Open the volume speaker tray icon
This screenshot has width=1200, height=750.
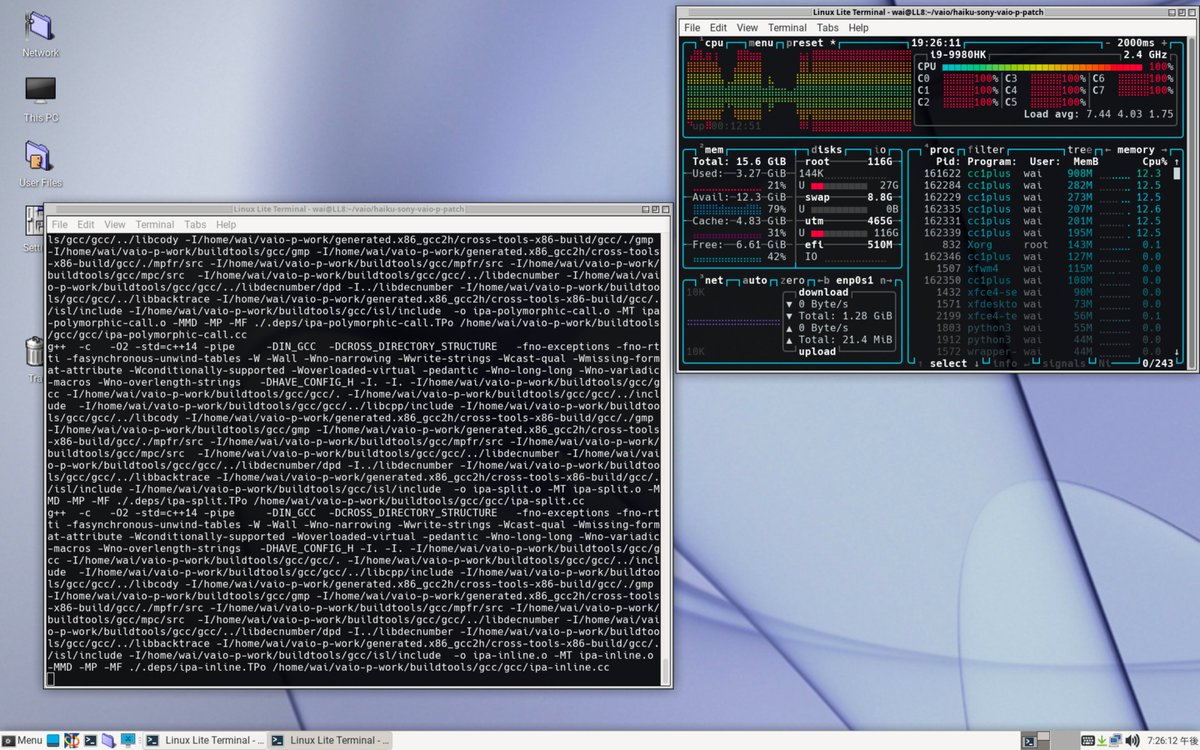coord(1132,740)
